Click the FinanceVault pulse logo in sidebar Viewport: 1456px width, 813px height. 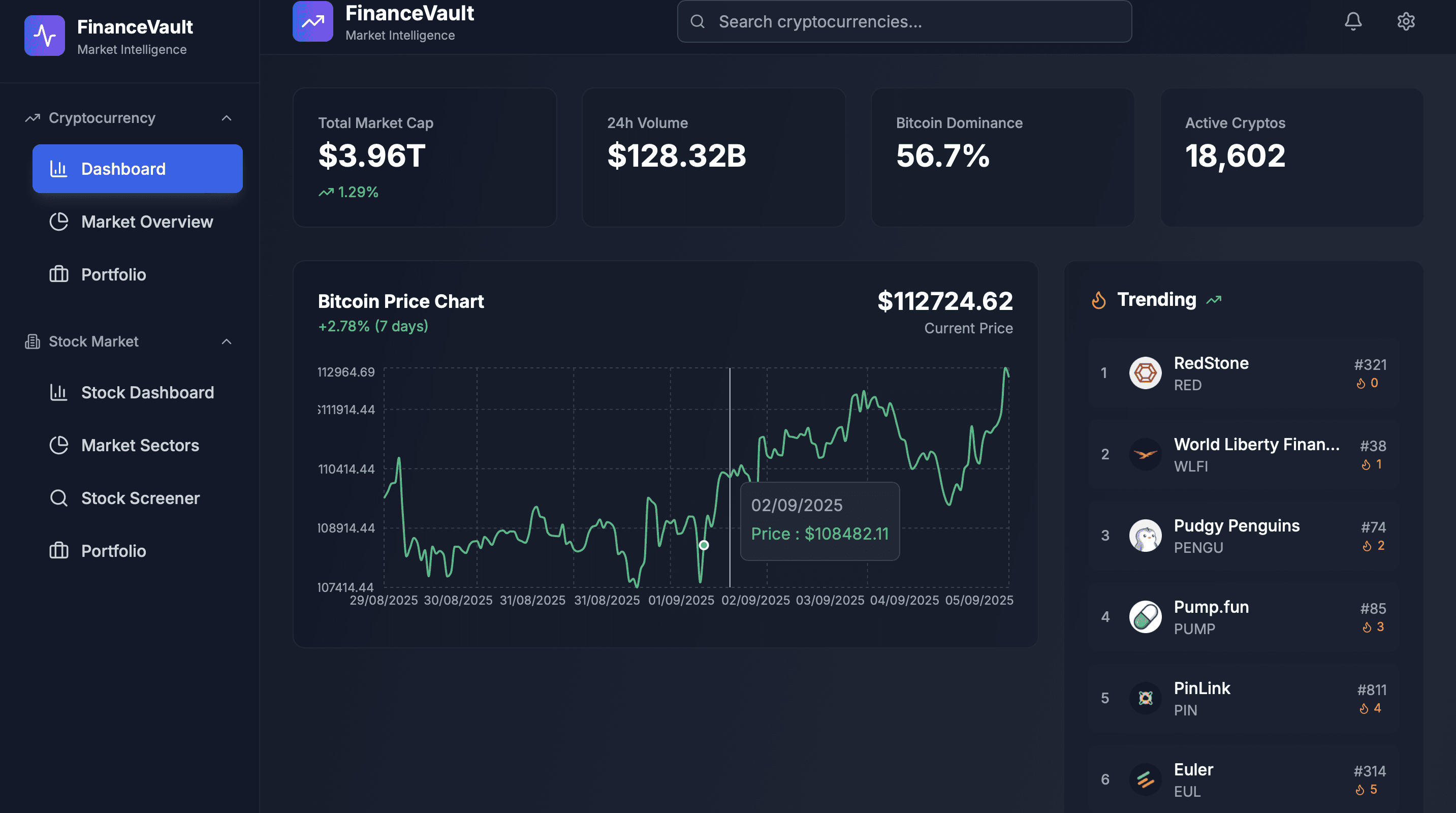(45, 36)
